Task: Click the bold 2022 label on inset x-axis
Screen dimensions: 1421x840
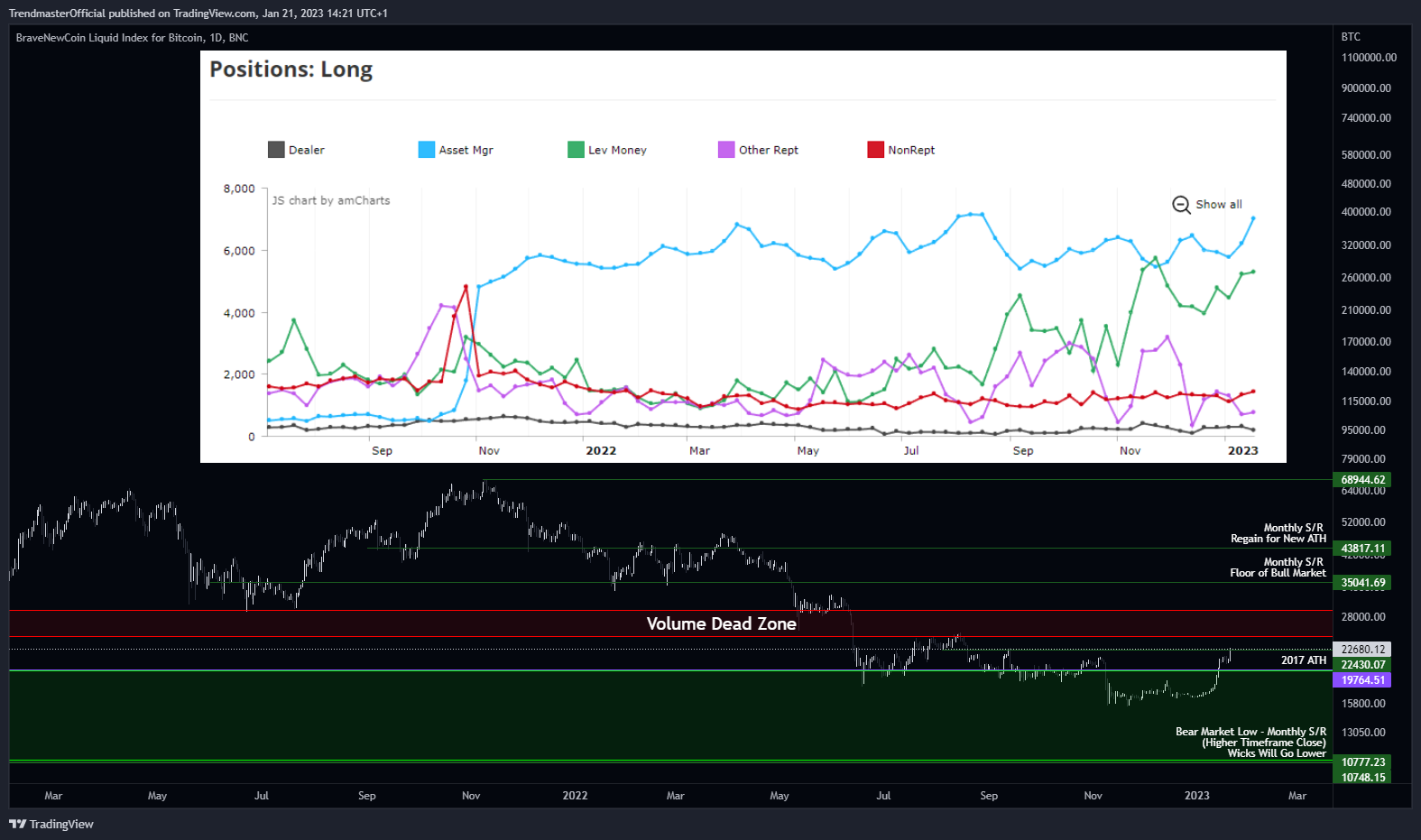Action: click(x=601, y=450)
